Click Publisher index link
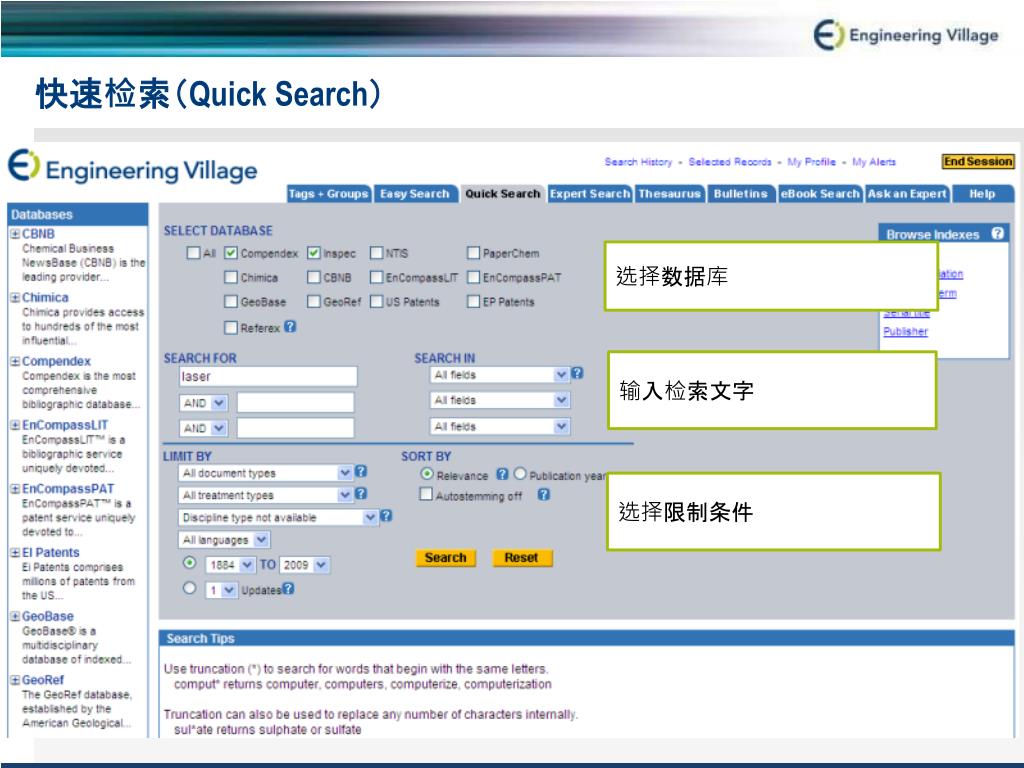The width and height of the screenshot is (1024, 768). tap(905, 331)
